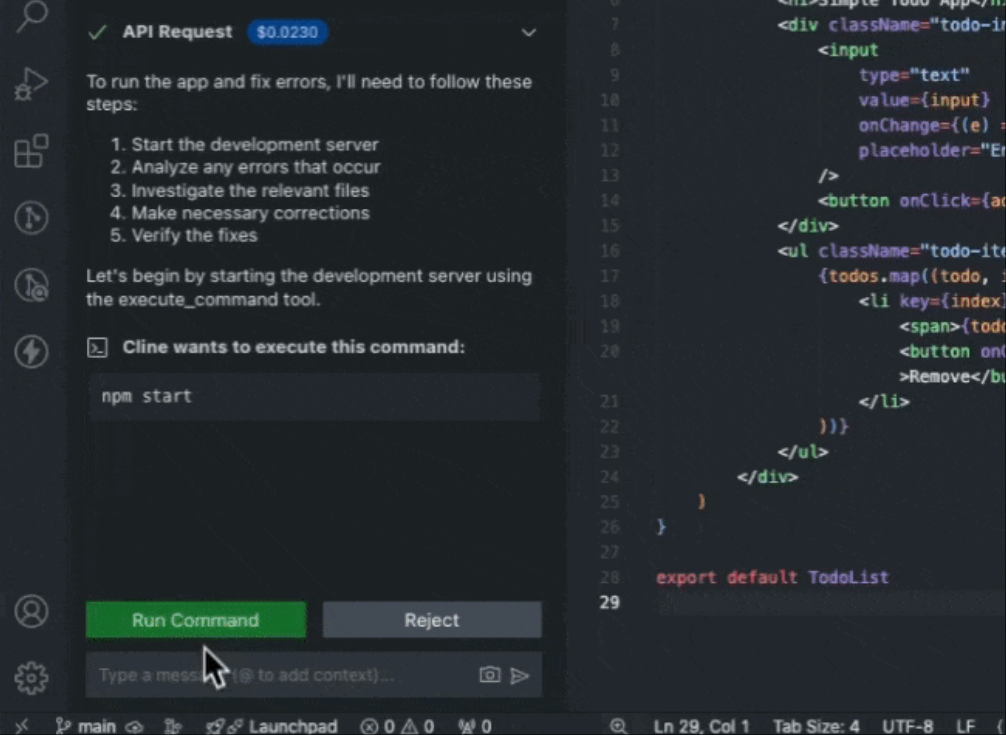Open Search in the activity bar

[32, 15]
